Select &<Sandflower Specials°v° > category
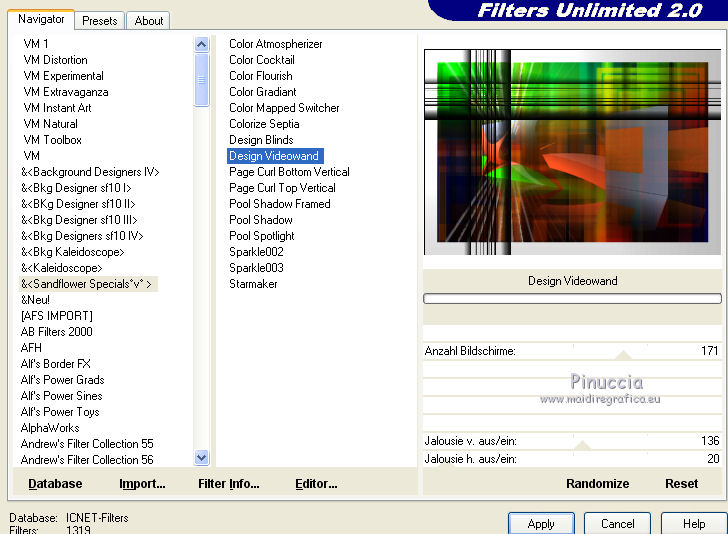 [x=88, y=284]
